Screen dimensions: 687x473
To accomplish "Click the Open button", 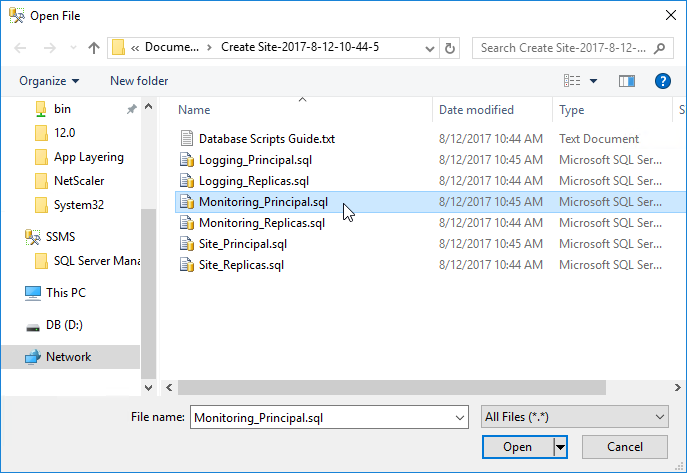I will (517, 447).
